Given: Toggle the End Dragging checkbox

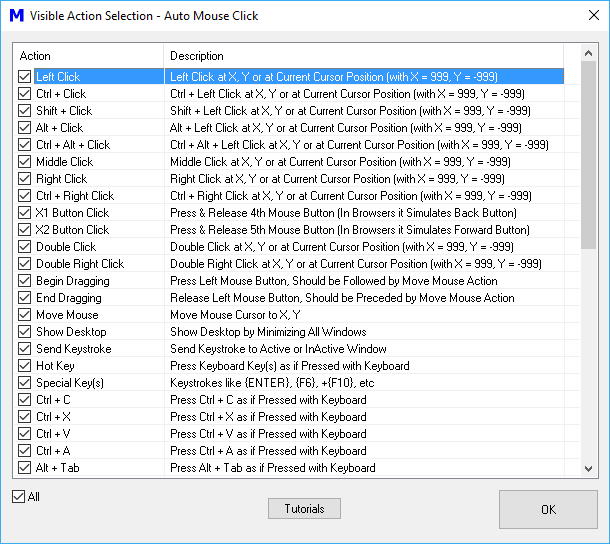Looking at the screenshot, I should pos(25,298).
